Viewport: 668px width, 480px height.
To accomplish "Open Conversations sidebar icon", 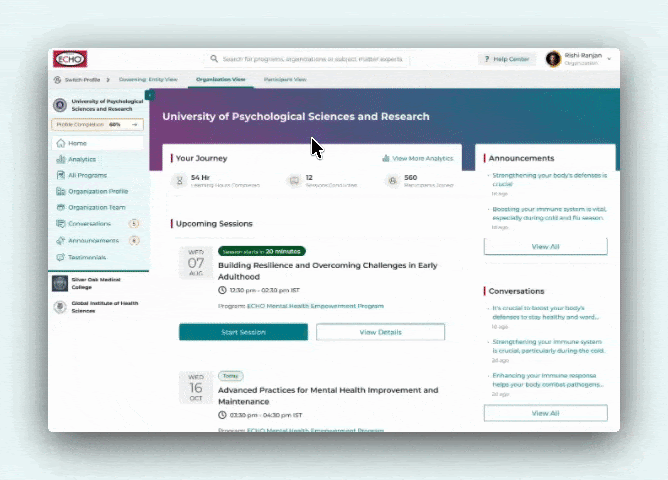I will [x=60, y=224].
